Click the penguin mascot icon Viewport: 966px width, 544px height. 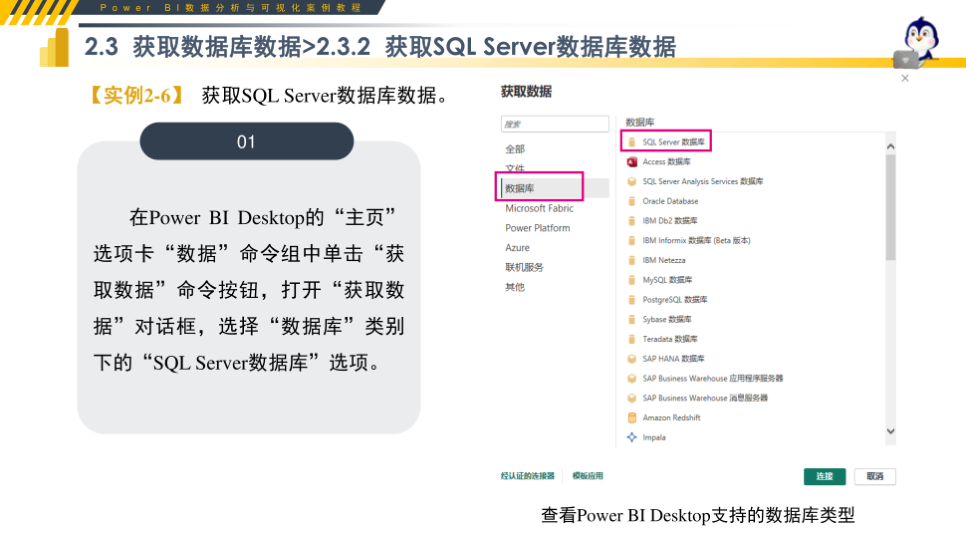tap(918, 42)
